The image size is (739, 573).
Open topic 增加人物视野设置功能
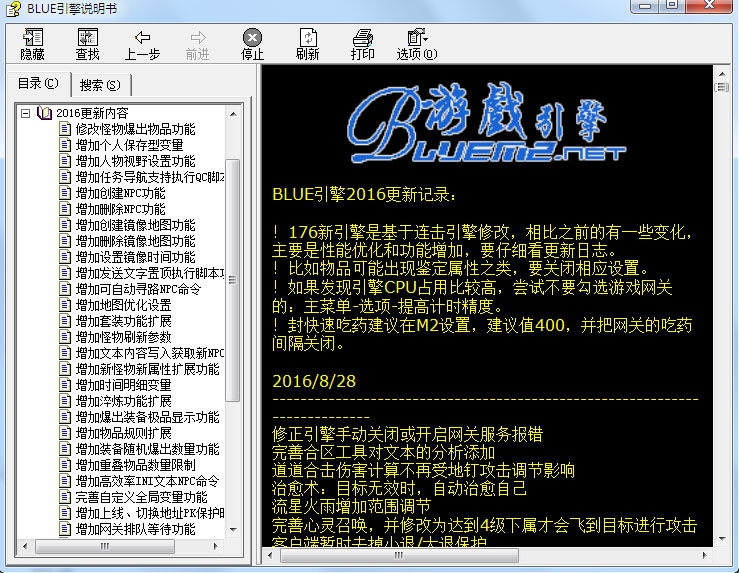(x=135, y=161)
